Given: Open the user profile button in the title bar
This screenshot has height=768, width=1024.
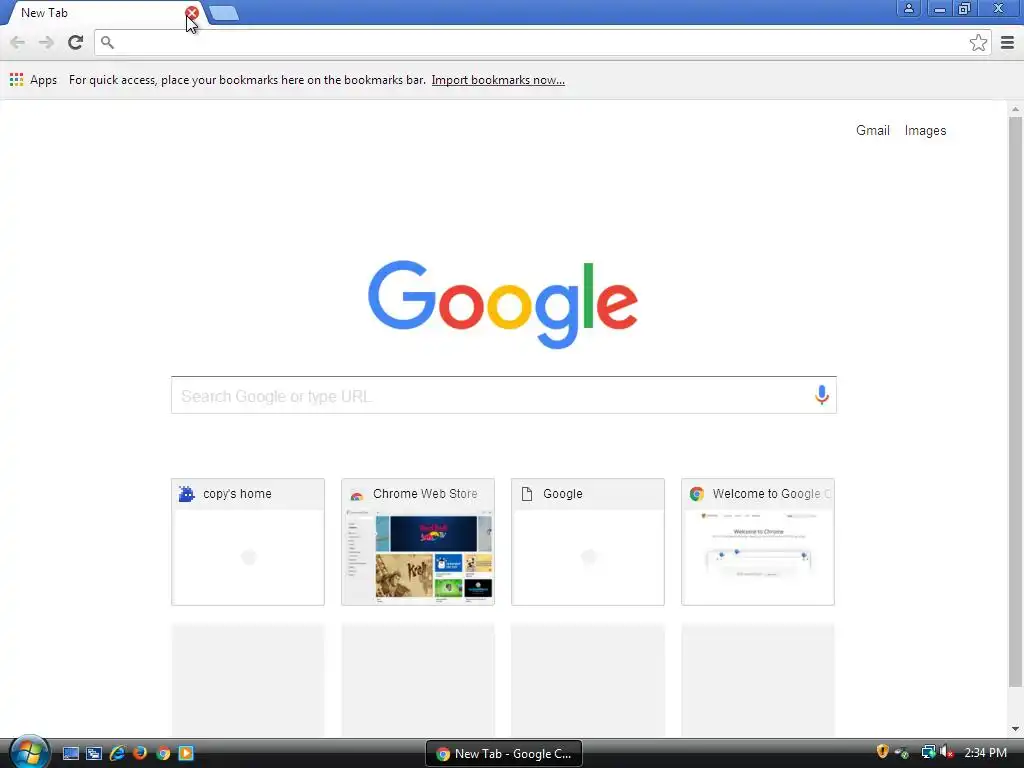Looking at the screenshot, I should 908,8.
